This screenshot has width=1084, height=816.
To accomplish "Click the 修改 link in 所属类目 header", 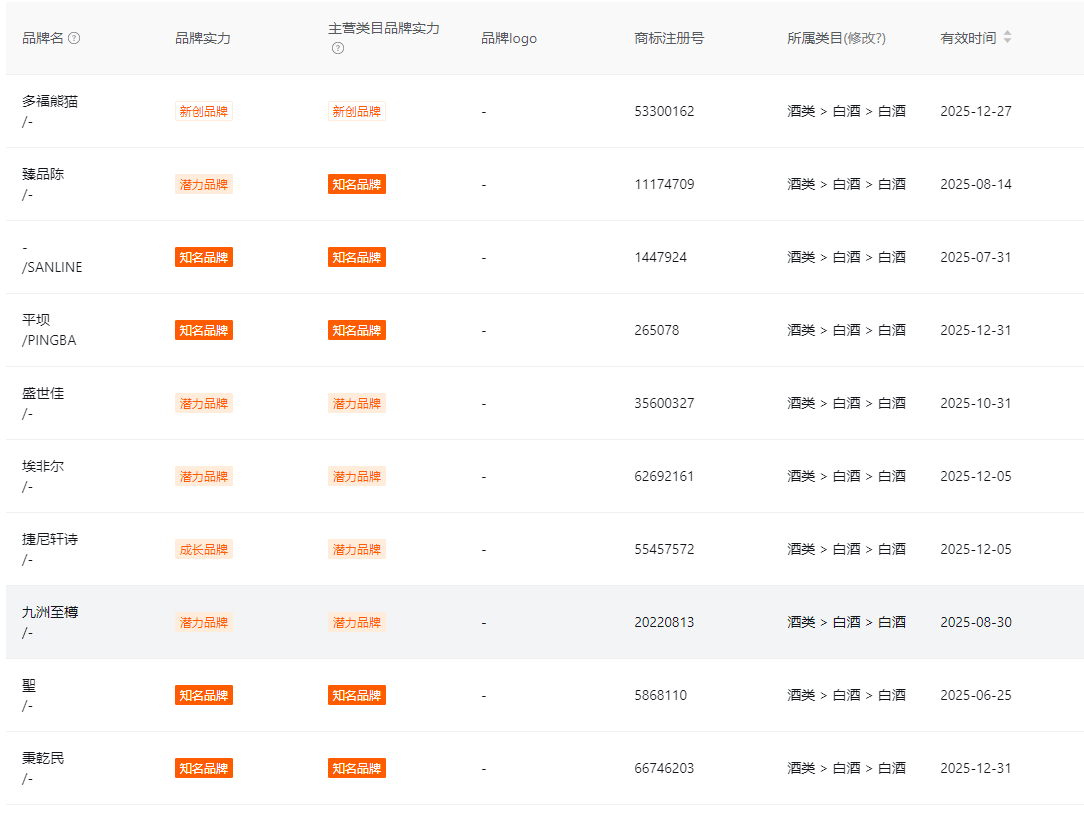I will coord(864,38).
